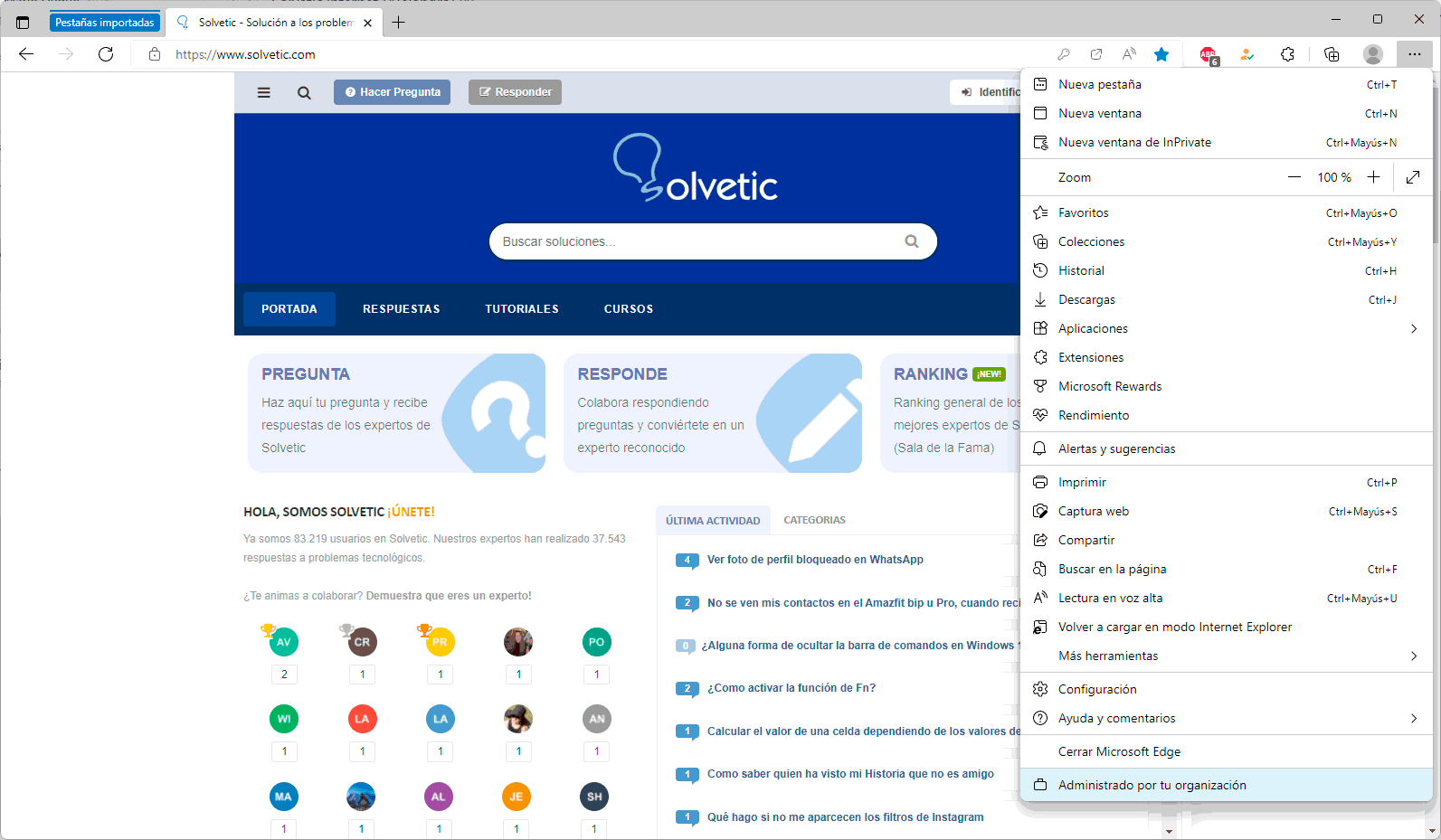Open a new tab with the plus button
Viewport: 1441px width, 840px height.
[399, 23]
